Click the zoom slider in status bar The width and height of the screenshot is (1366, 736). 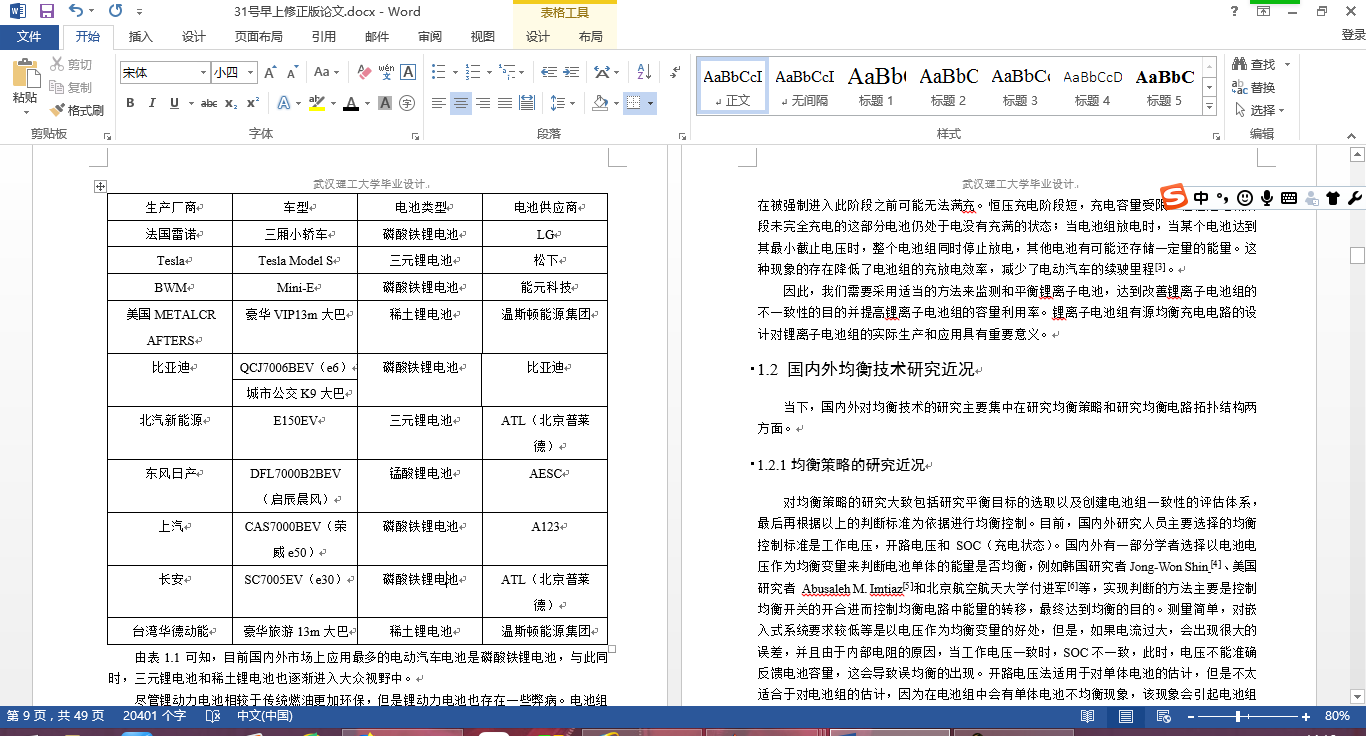tap(1238, 716)
